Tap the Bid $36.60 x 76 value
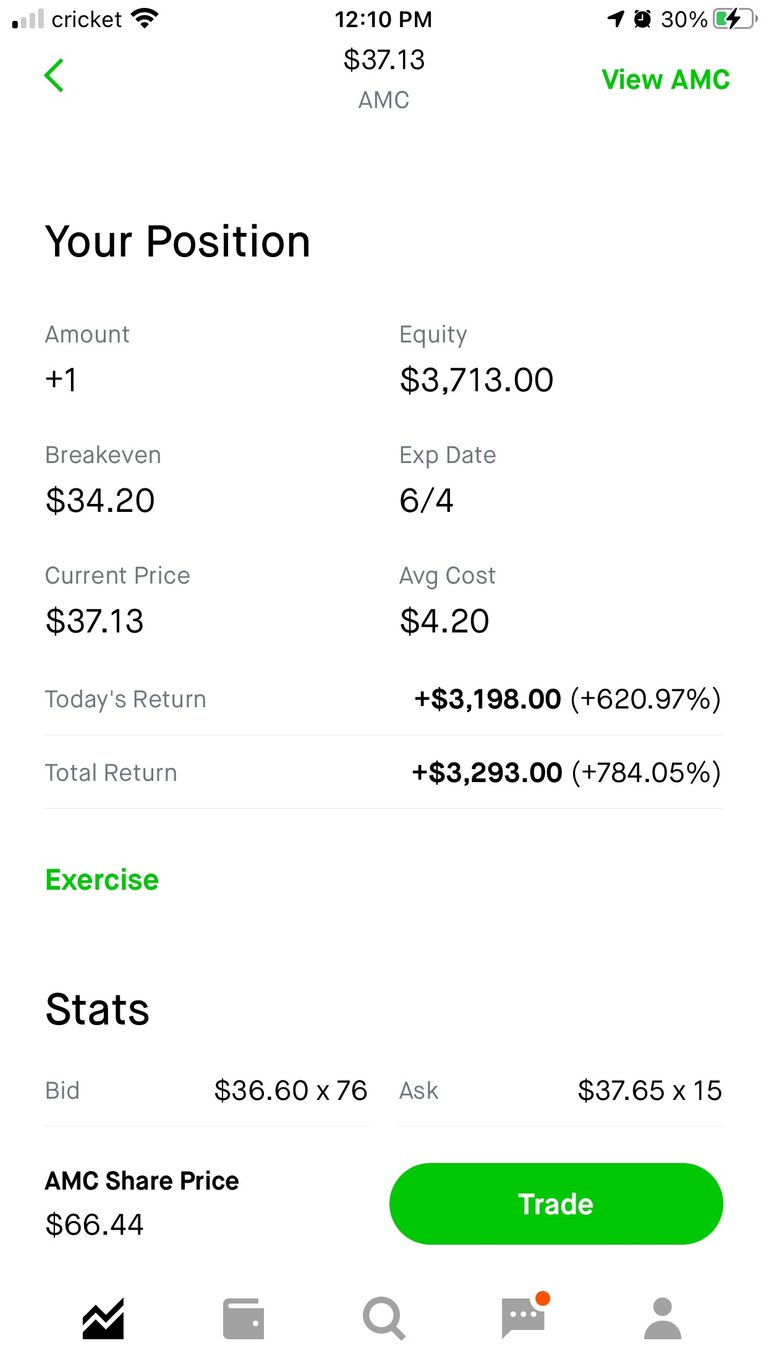The width and height of the screenshot is (768, 1365). [x=290, y=1090]
